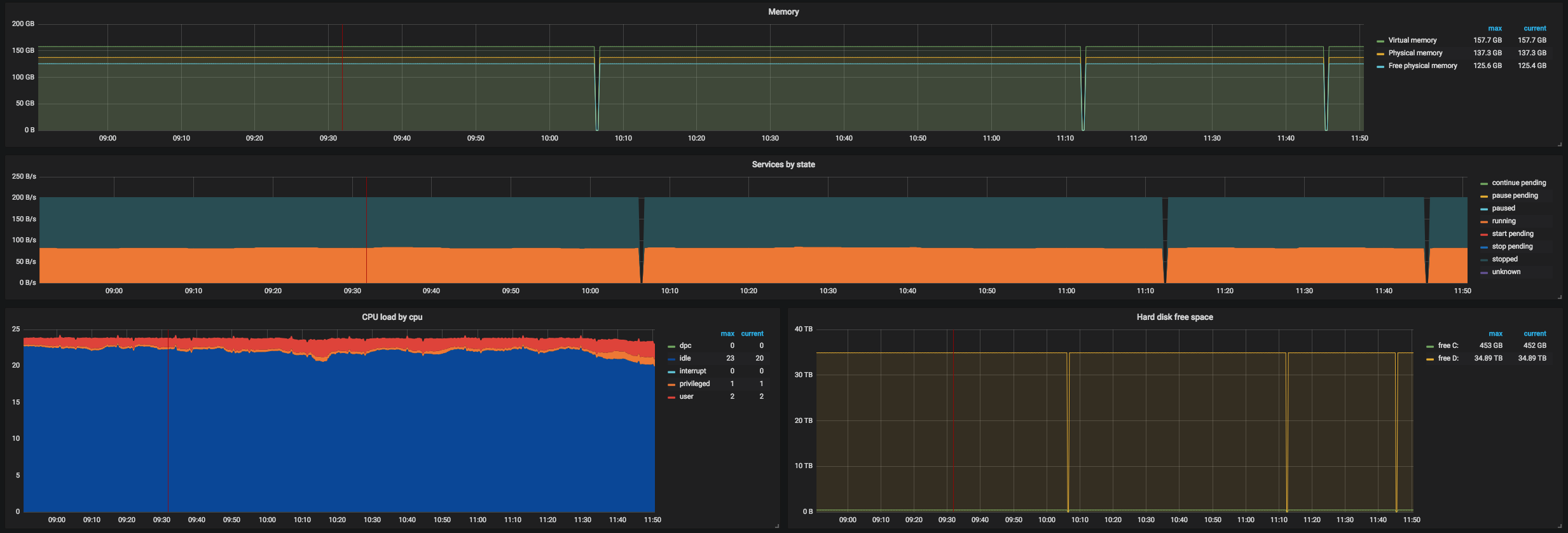Click the CPU load panel resize handle

click(x=776, y=526)
